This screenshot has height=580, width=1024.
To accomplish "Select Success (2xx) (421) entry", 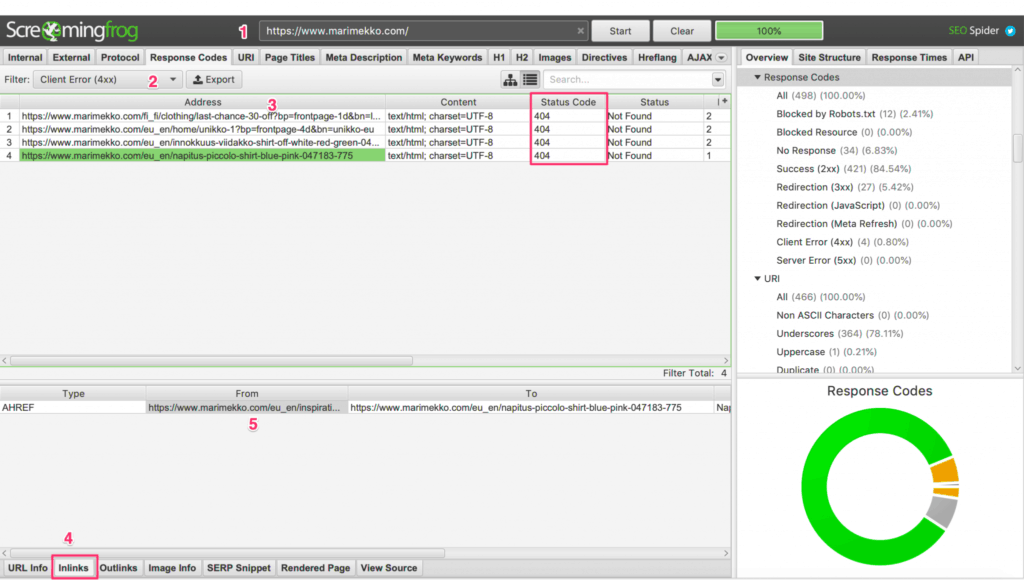I will click(x=843, y=169).
